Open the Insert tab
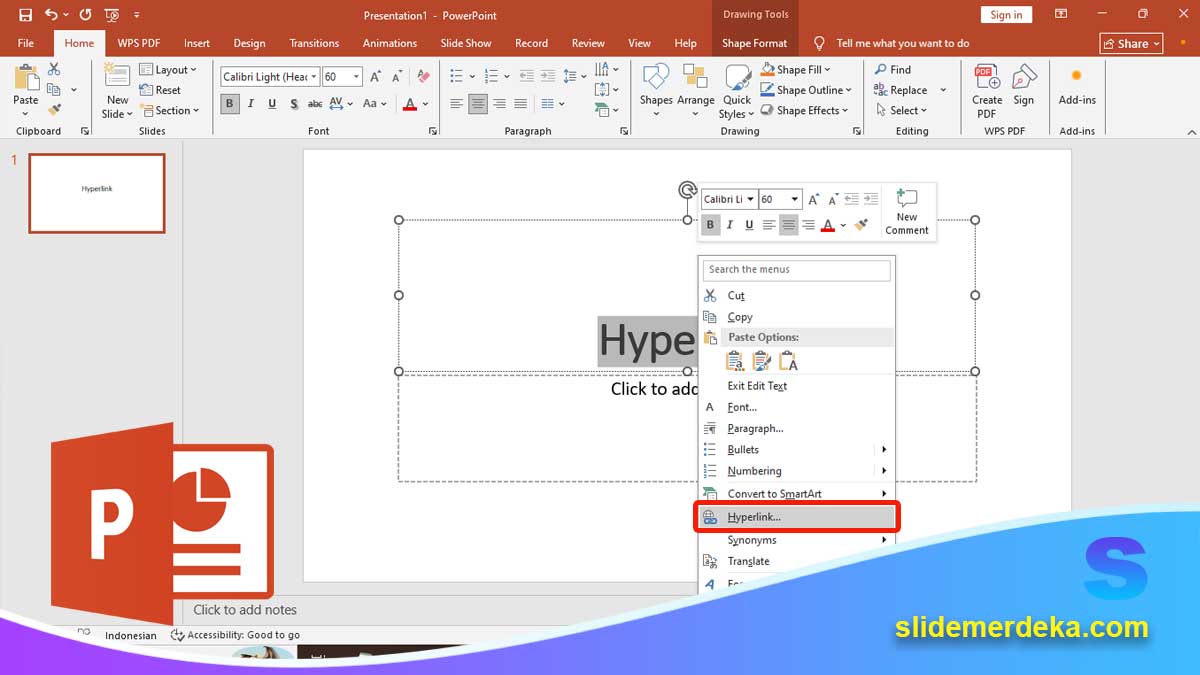 [x=197, y=43]
